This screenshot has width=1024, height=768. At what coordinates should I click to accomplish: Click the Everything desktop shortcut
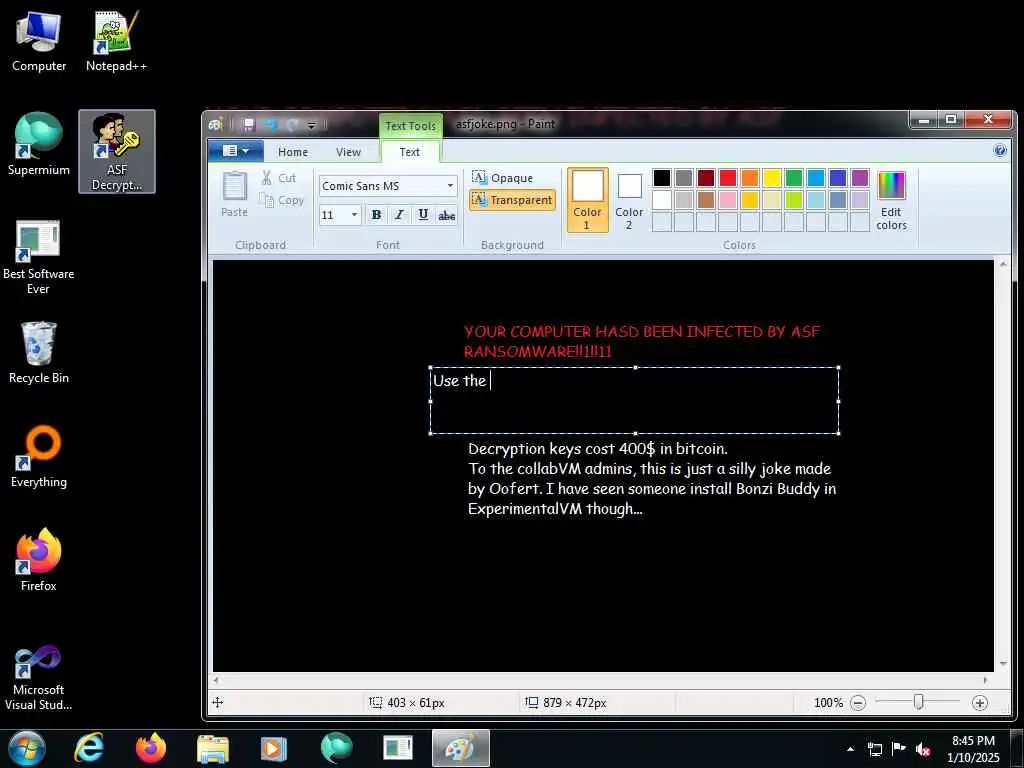(x=39, y=456)
